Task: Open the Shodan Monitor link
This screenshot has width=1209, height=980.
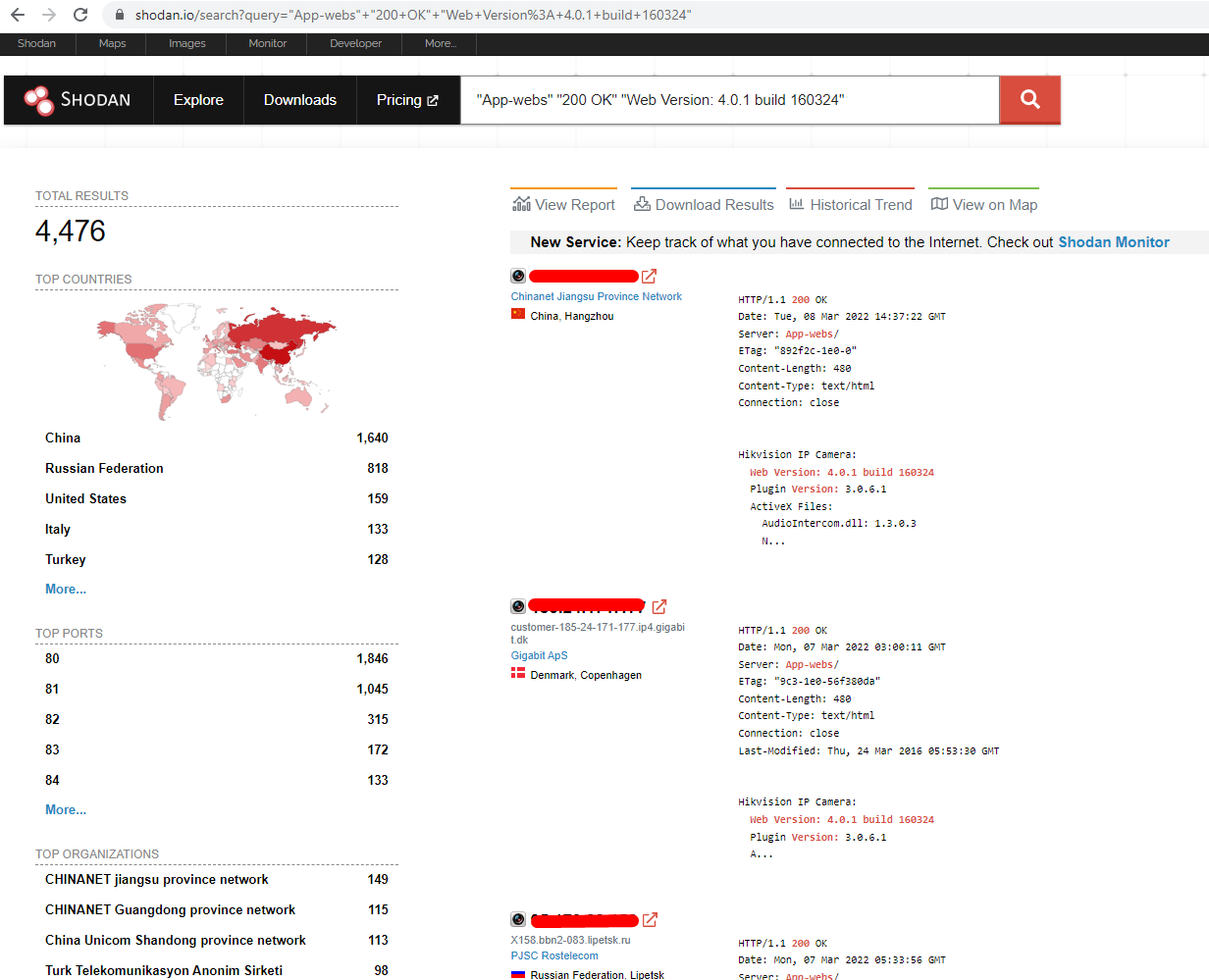Action: tap(1114, 242)
